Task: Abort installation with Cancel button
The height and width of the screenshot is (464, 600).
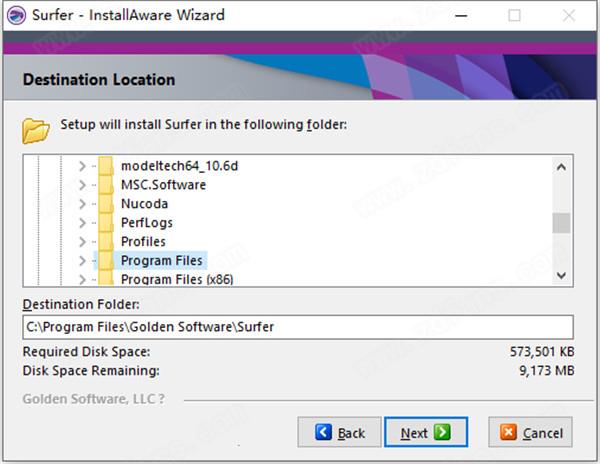Action: [x=530, y=432]
